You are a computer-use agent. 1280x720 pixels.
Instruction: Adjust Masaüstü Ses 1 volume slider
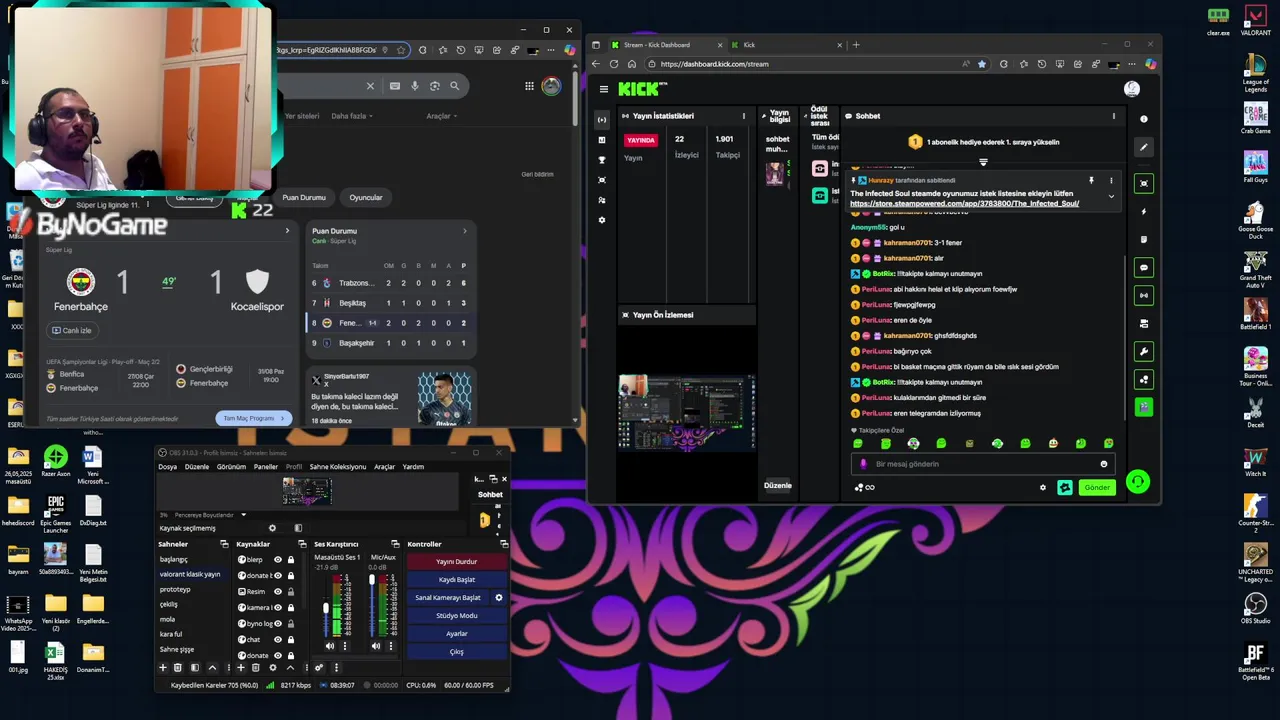[326, 606]
